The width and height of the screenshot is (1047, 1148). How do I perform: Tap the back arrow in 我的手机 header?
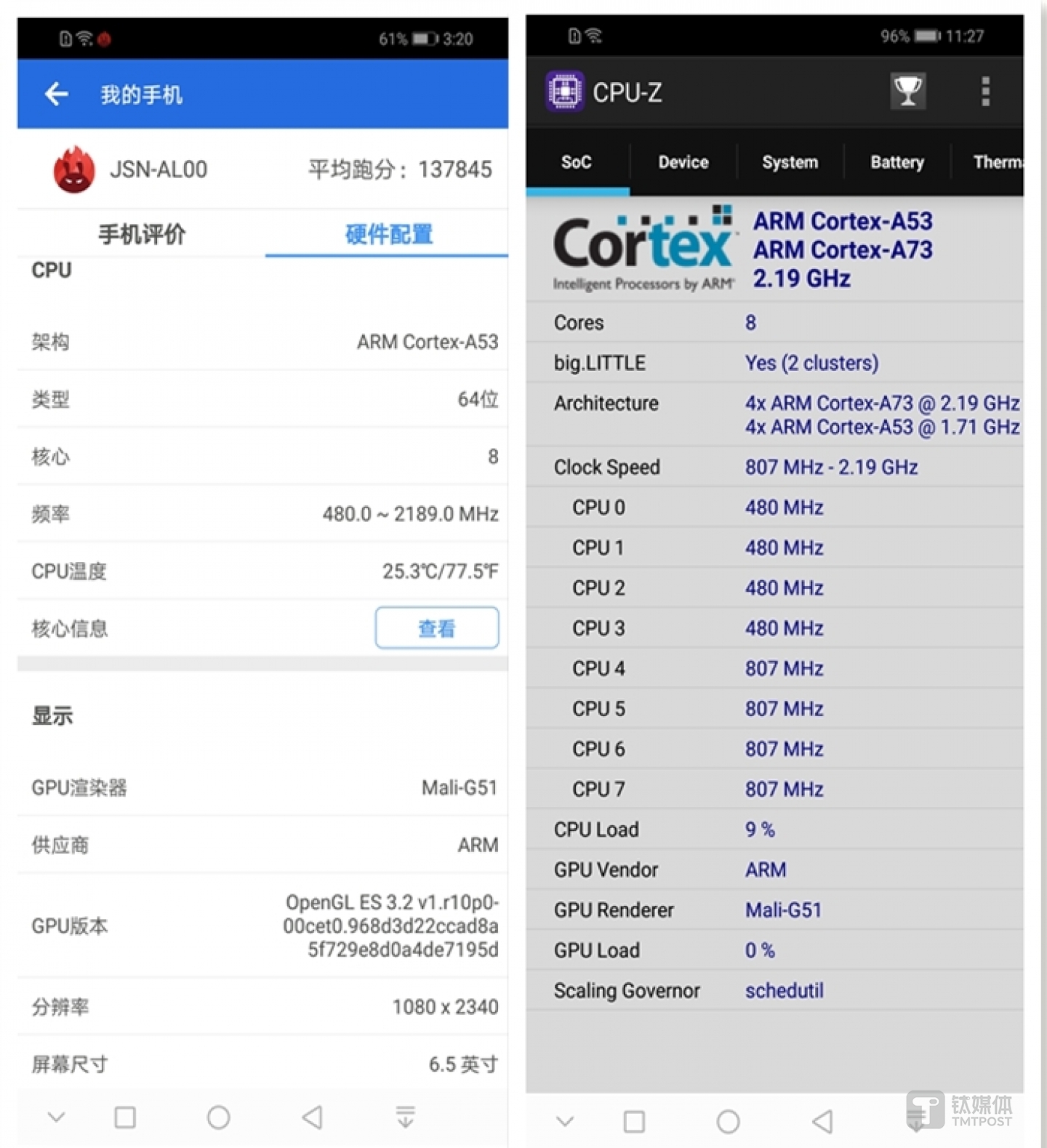[56, 94]
